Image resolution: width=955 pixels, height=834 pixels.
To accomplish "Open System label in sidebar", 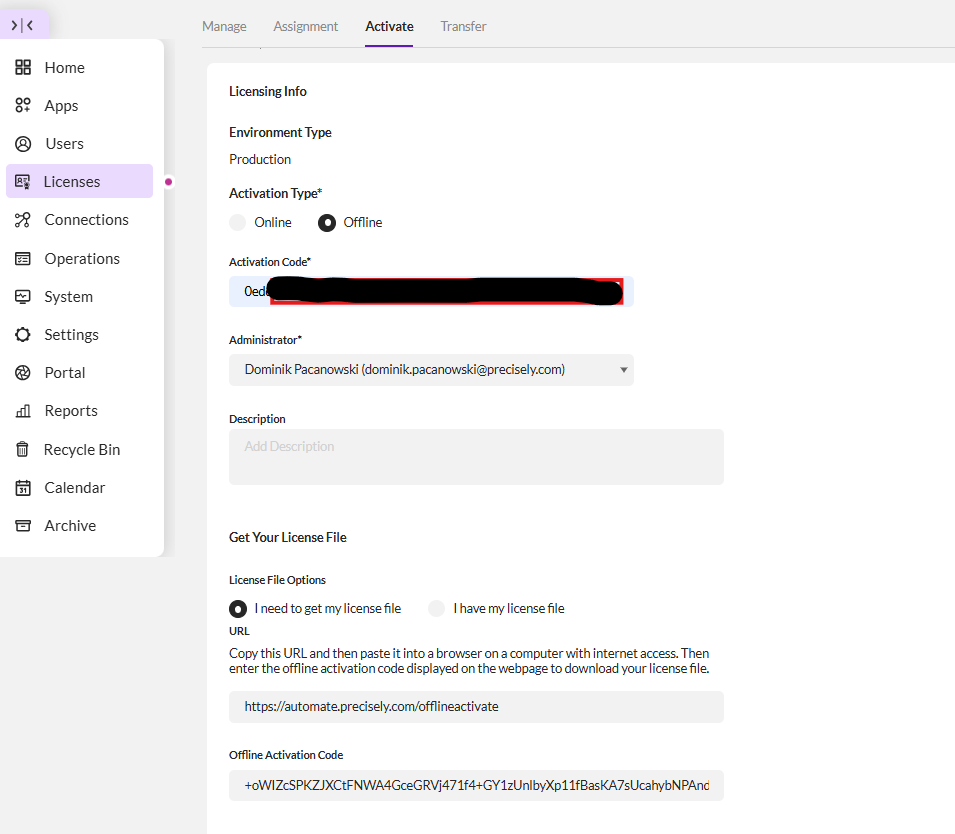I will (69, 297).
